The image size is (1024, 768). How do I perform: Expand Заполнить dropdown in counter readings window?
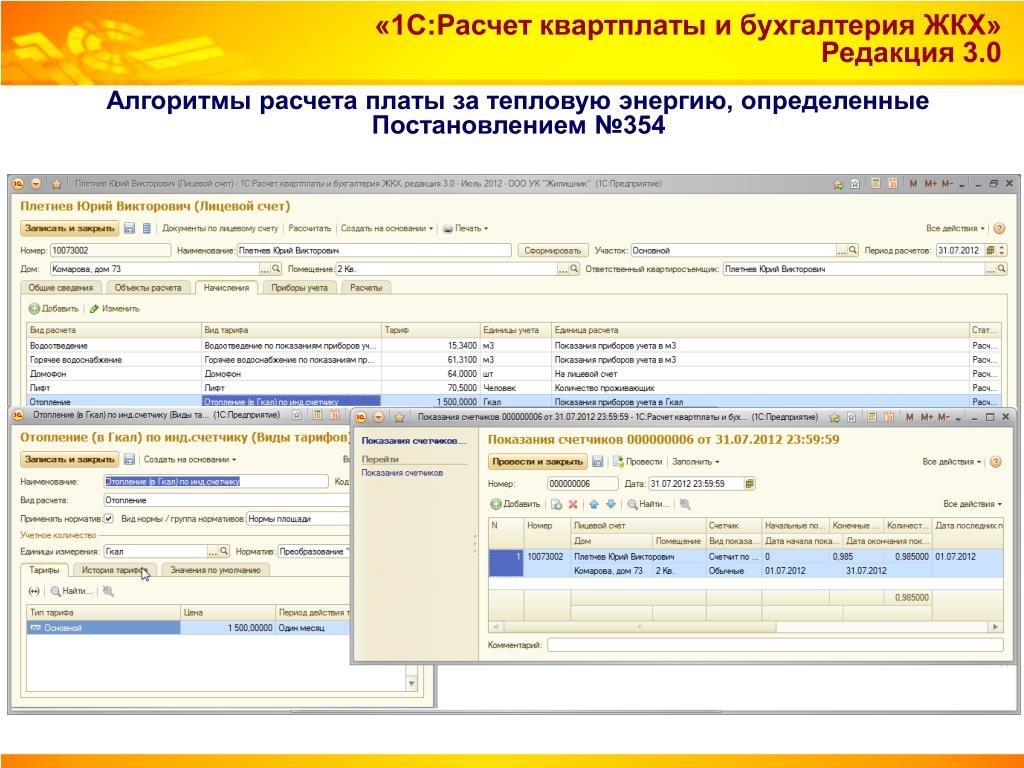pos(696,462)
